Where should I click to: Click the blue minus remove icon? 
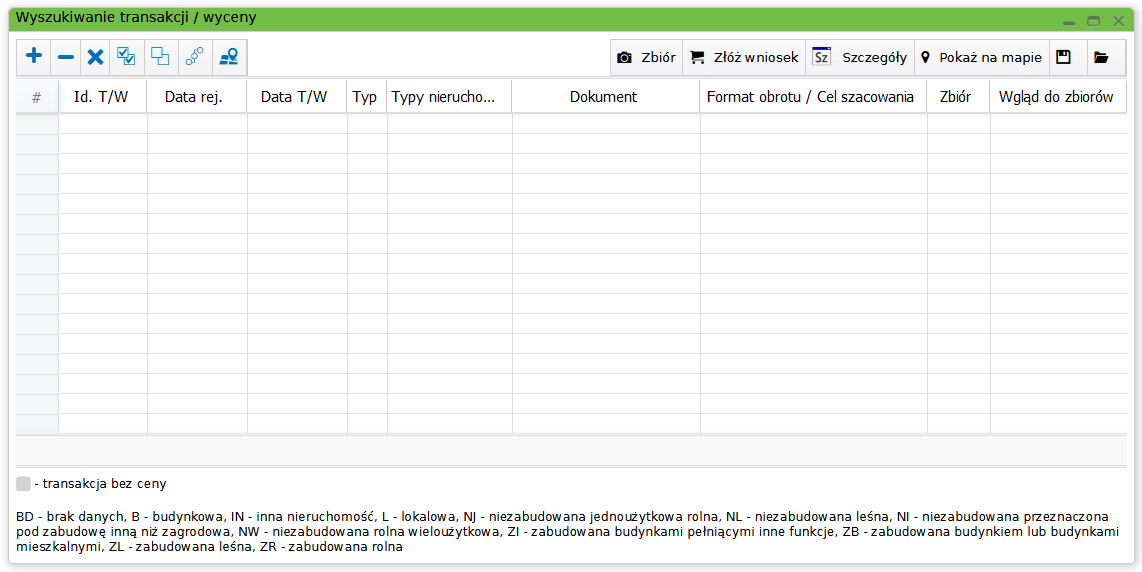[x=66, y=57]
